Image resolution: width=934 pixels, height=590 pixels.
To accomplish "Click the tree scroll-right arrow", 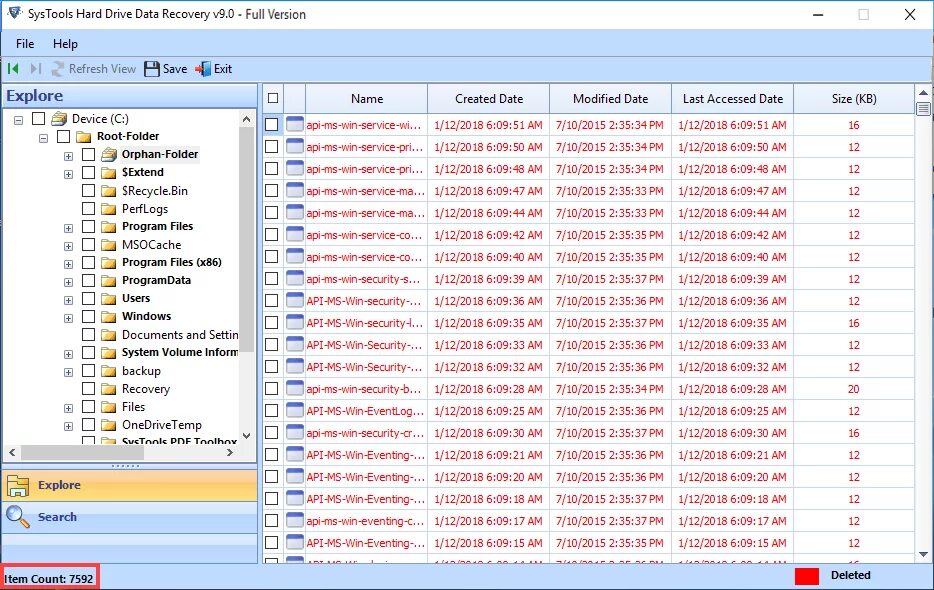I will [230, 453].
